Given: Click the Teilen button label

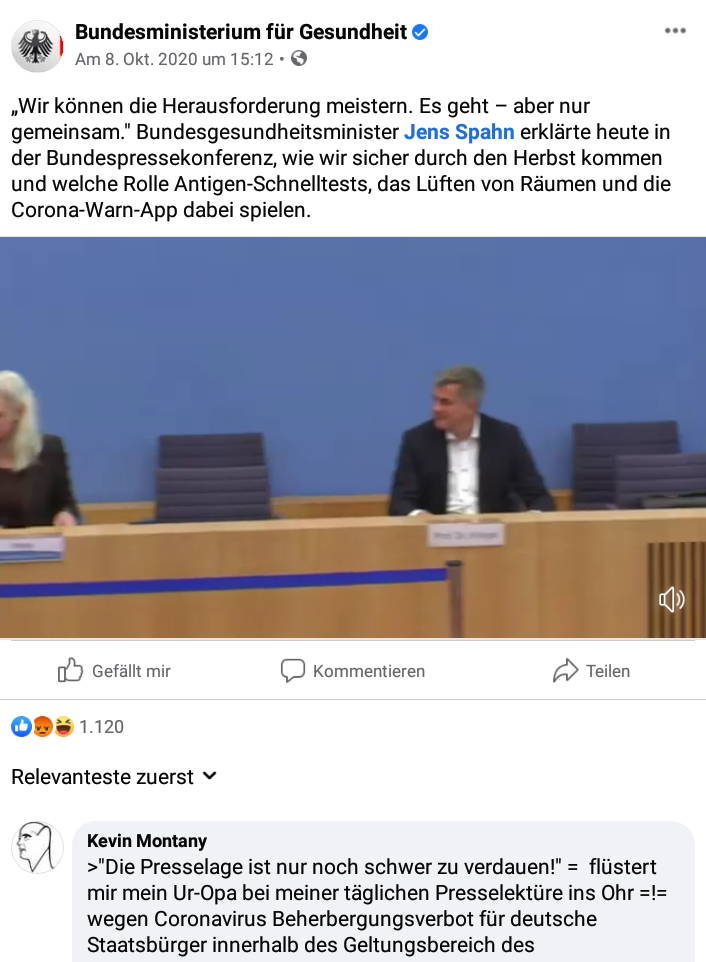Looking at the screenshot, I should [608, 671].
